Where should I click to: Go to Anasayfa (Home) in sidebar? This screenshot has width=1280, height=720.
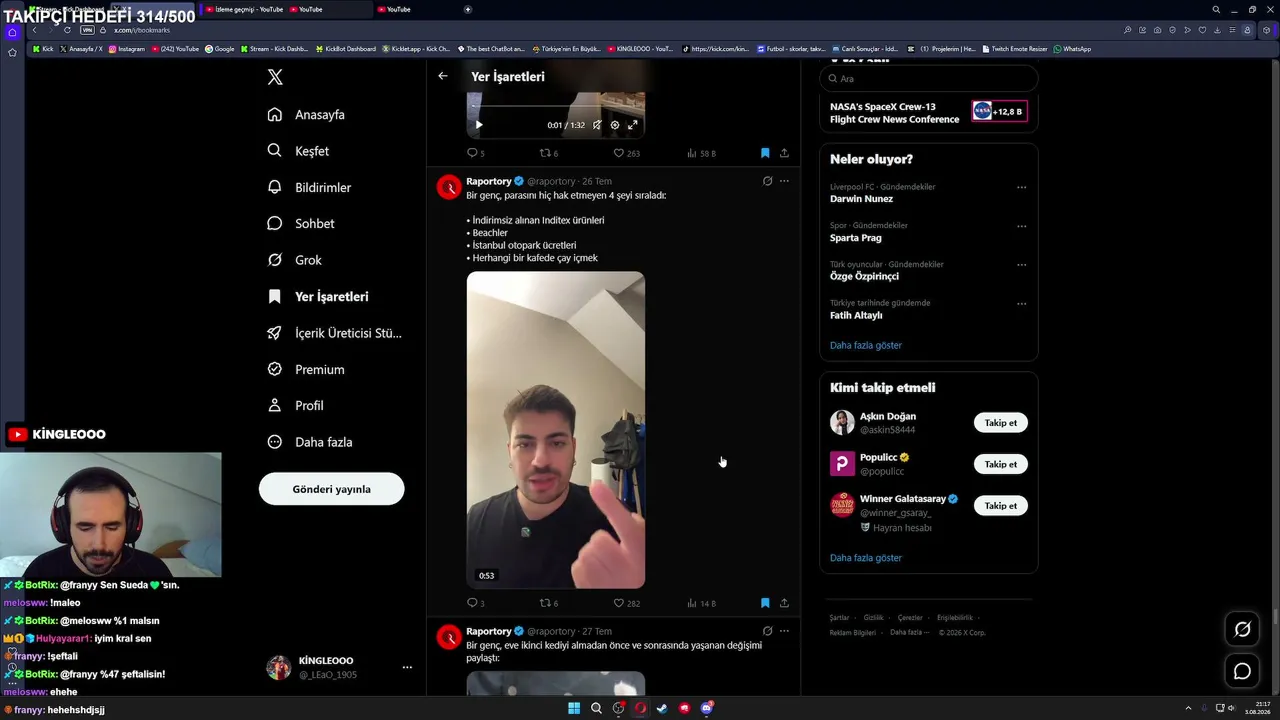click(306, 115)
